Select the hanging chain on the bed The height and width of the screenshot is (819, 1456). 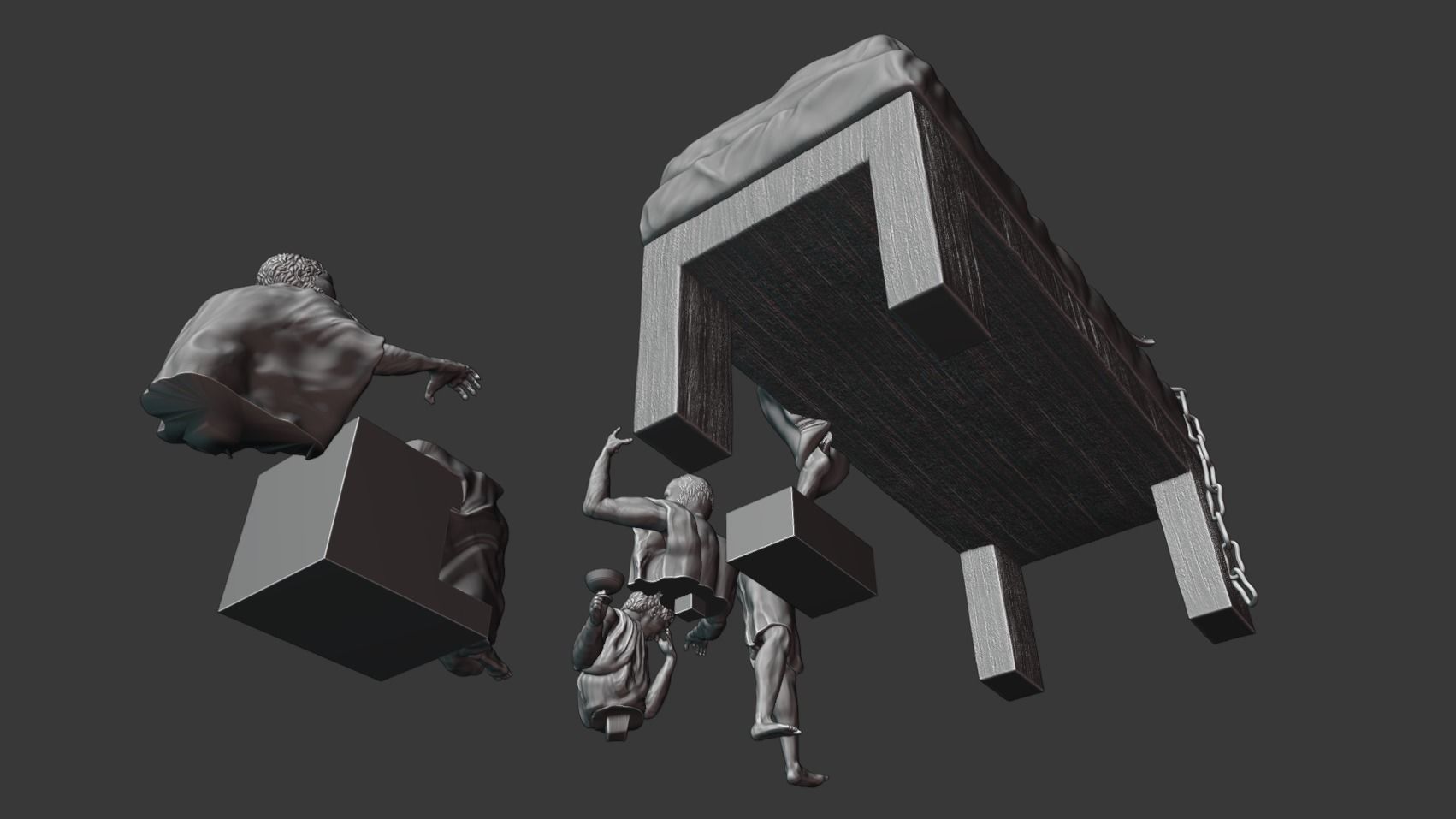pos(1216,496)
